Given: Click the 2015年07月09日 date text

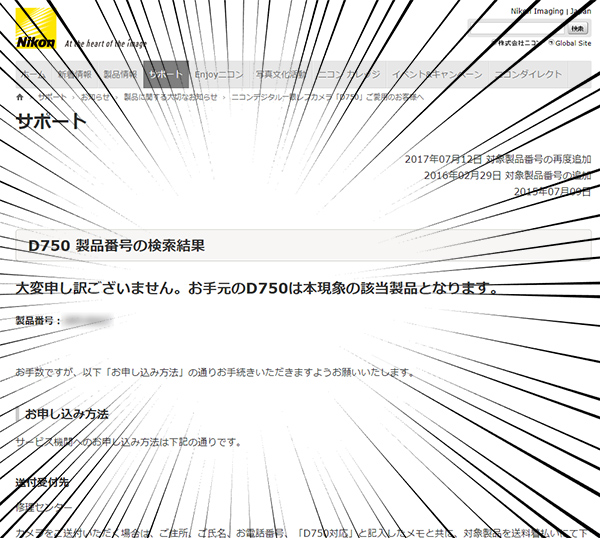Looking at the screenshot, I should point(552,191).
